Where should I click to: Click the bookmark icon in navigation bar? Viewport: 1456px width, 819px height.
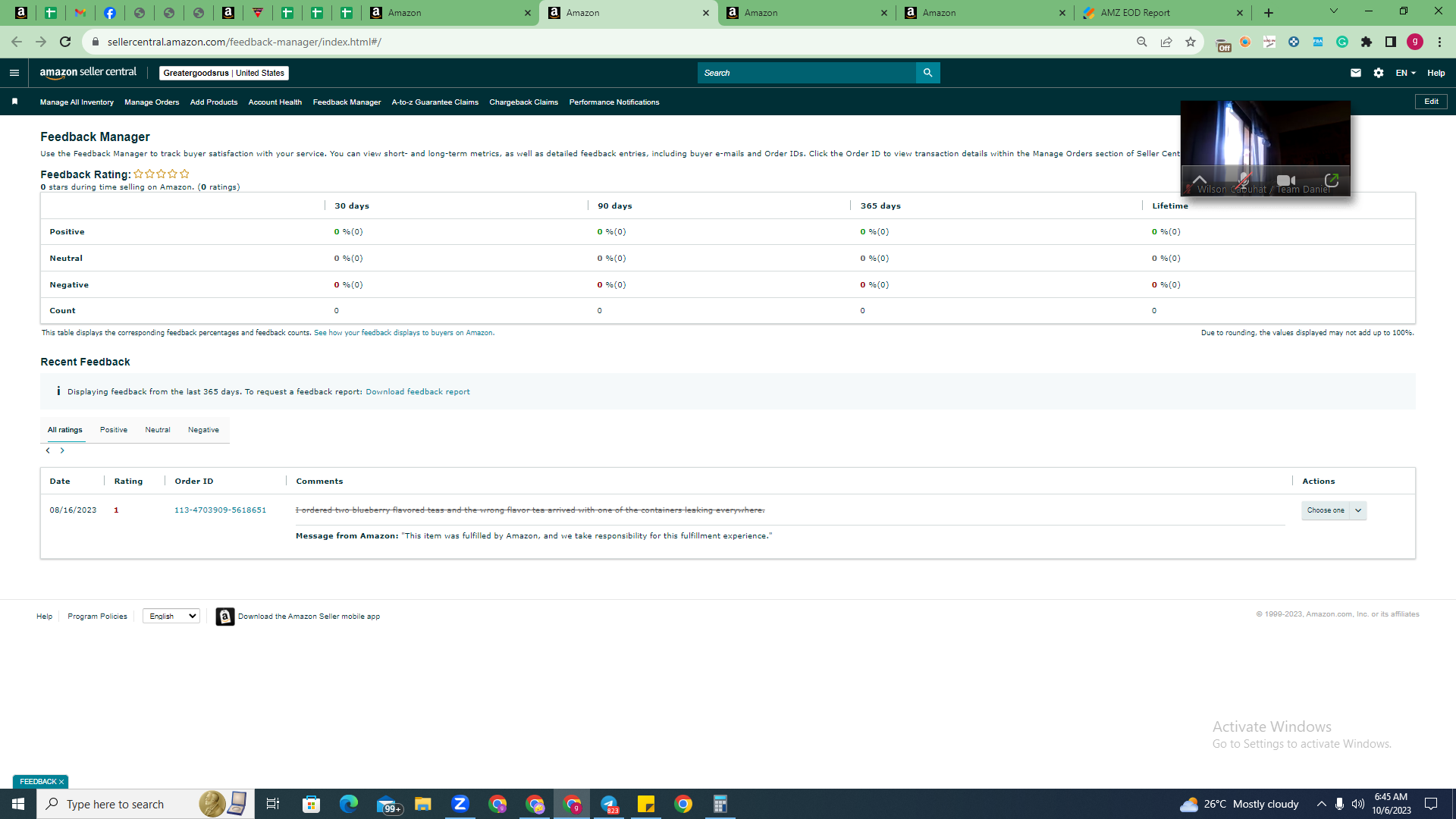coord(14,102)
